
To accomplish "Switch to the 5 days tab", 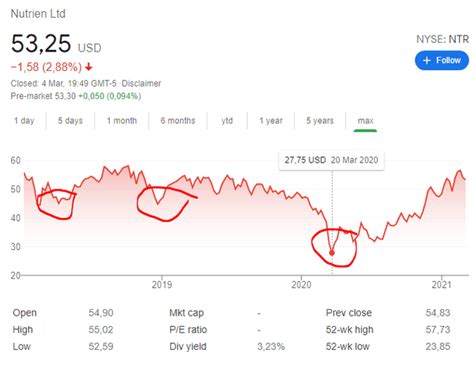I will [70, 121].
